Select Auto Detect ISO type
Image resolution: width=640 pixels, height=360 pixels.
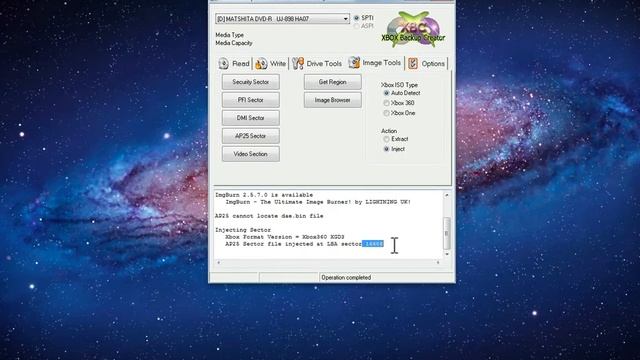(386, 93)
